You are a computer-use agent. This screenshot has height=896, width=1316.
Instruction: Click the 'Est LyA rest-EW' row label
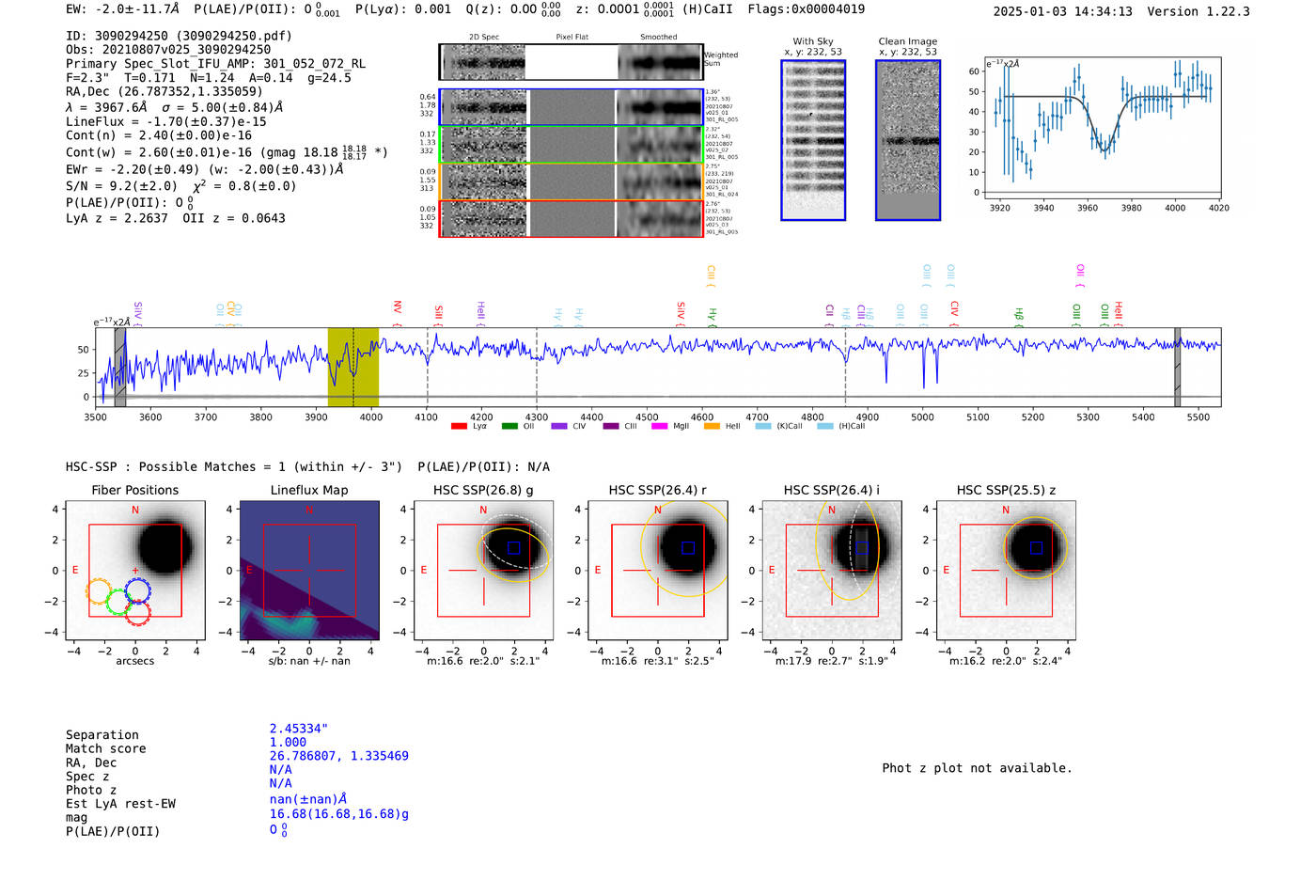pyautogui.click(x=120, y=804)
